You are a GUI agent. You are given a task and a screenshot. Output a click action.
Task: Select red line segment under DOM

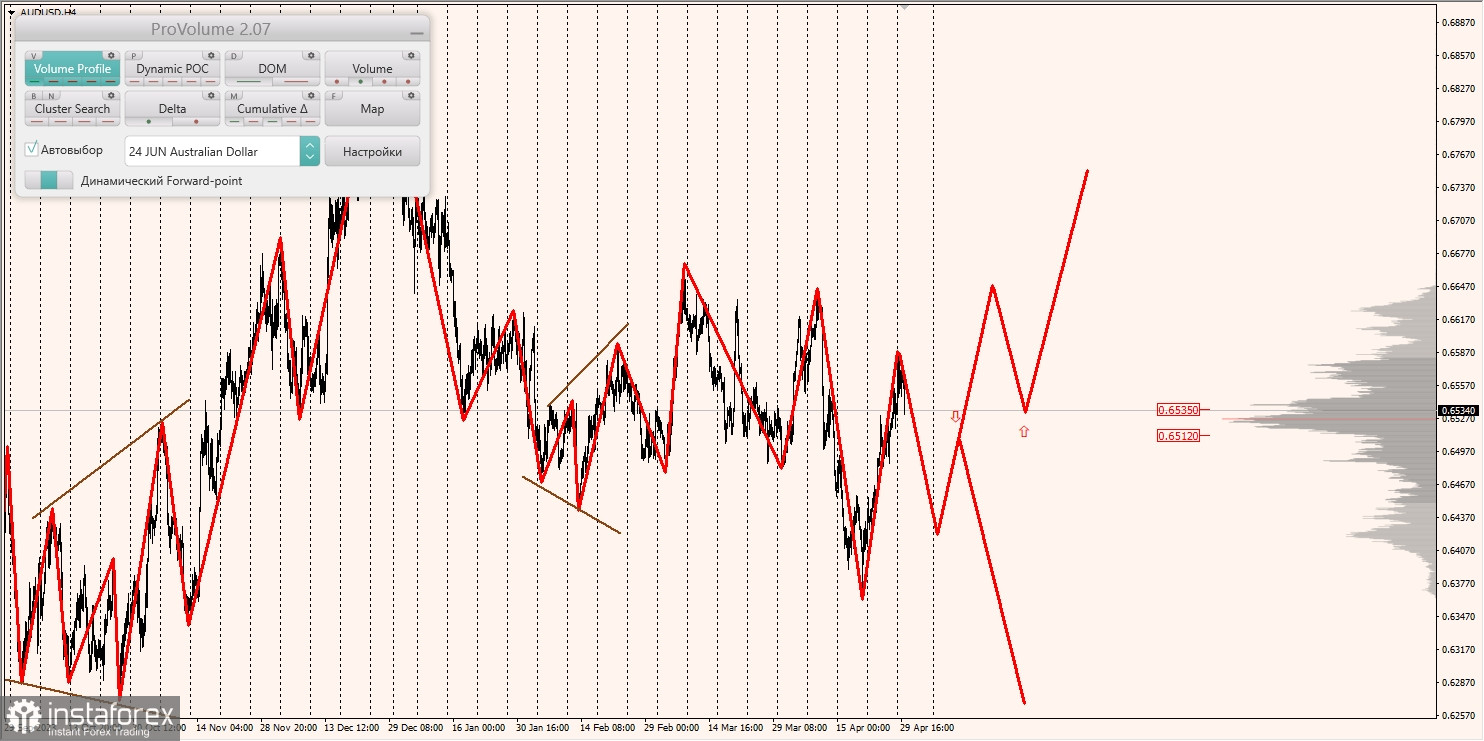point(296,82)
